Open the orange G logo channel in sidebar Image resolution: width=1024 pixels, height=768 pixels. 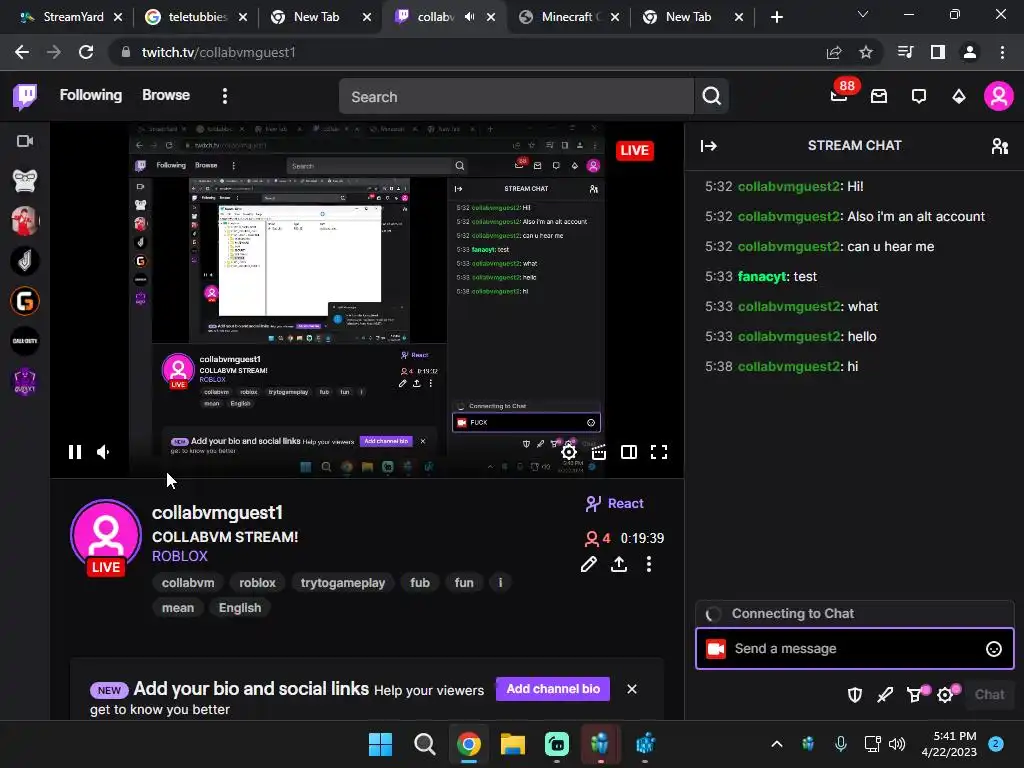25,301
